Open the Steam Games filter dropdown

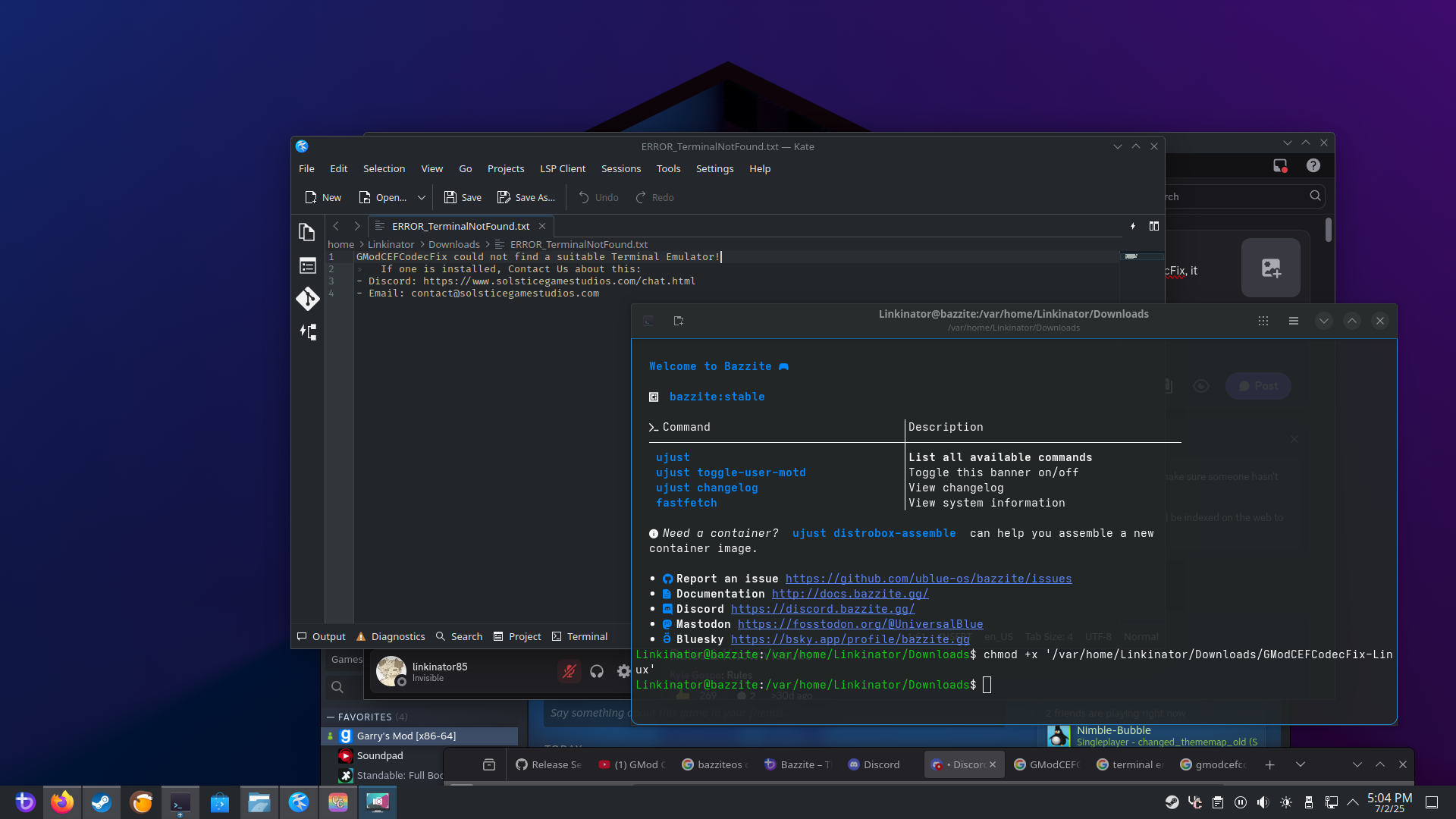pos(346,659)
